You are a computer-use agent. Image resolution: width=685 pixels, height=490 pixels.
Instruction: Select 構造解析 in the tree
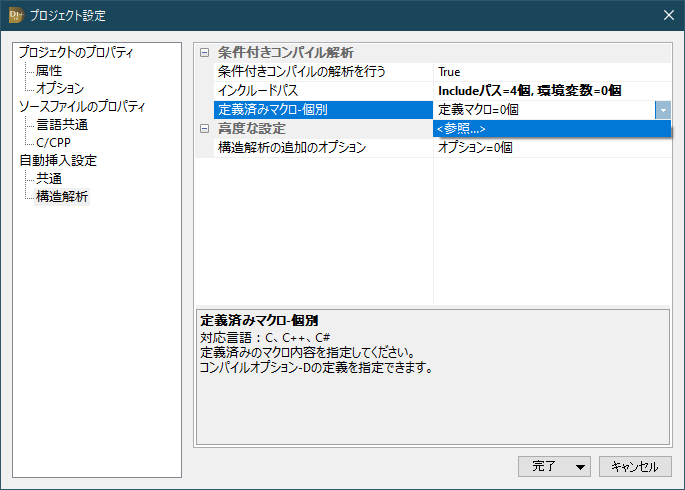coord(62,197)
